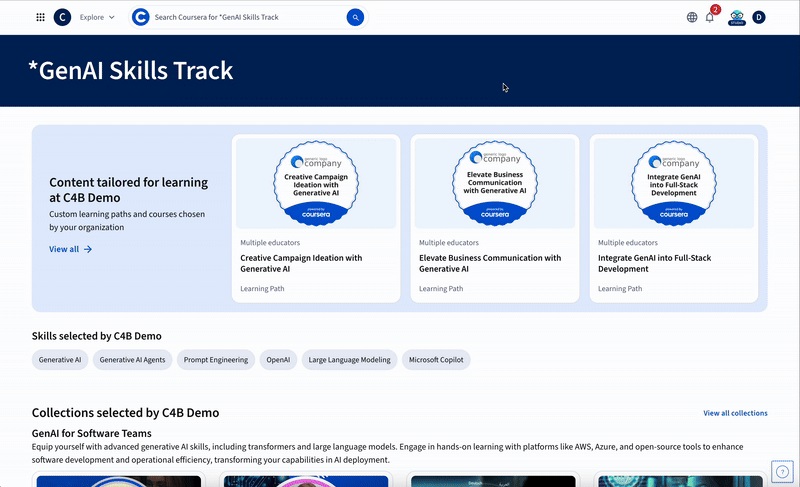Click the *GenAI Skills Track page title

coord(131,70)
